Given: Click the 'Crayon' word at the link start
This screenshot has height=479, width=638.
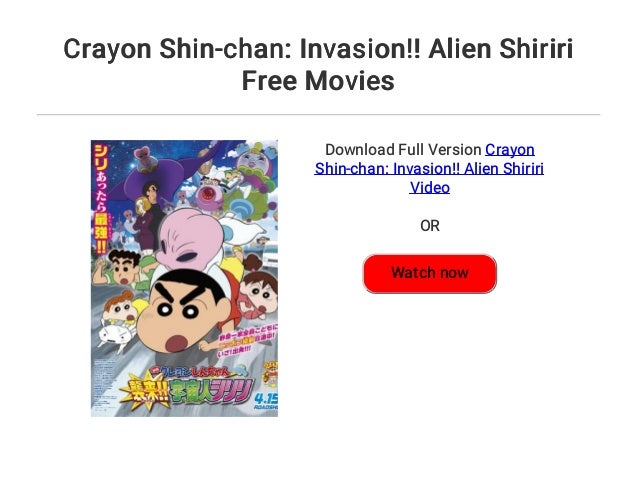Looking at the screenshot, I should coord(510,150).
